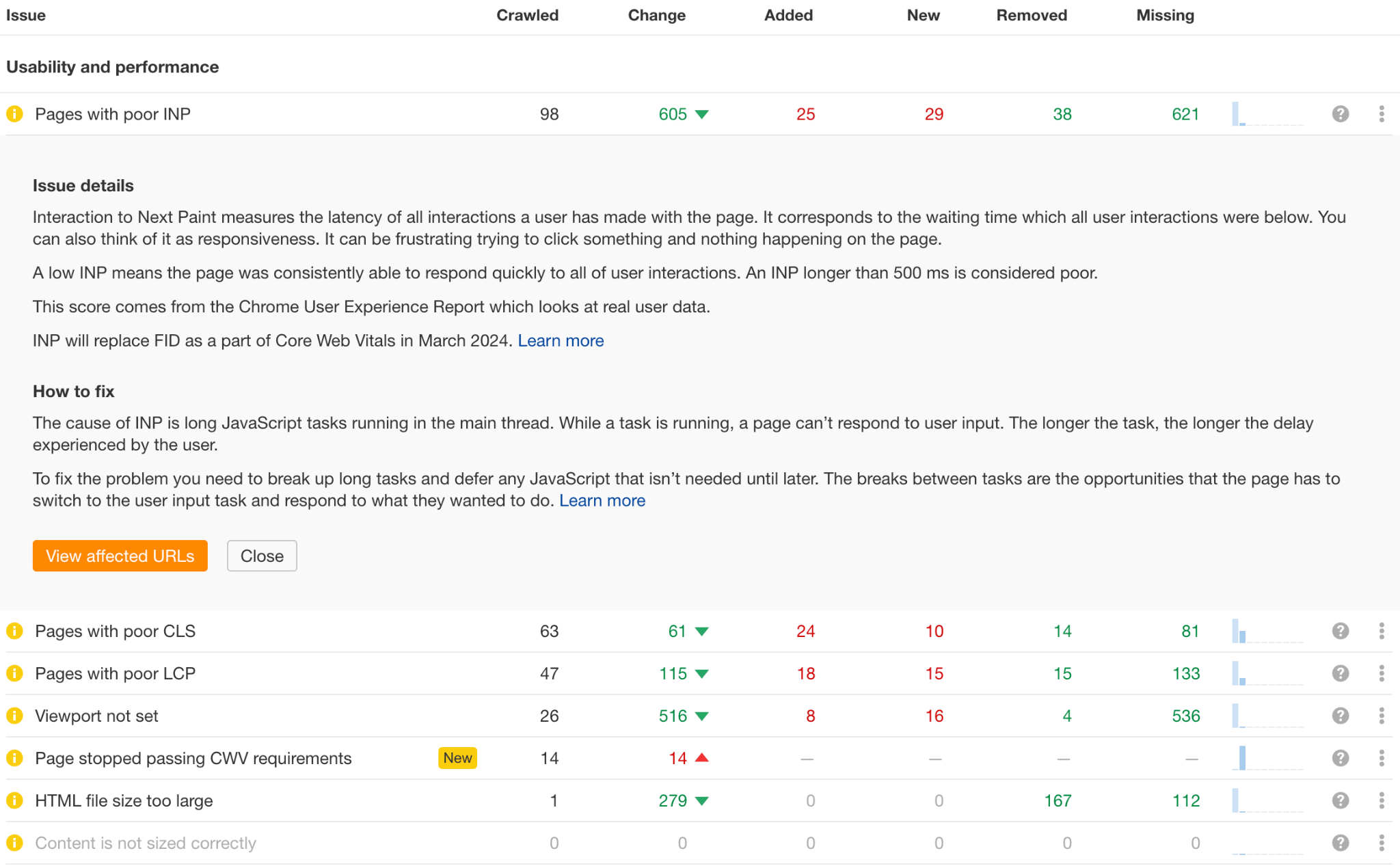Open the three-dot menu for Pages with poor CLS

[1383, 631]
